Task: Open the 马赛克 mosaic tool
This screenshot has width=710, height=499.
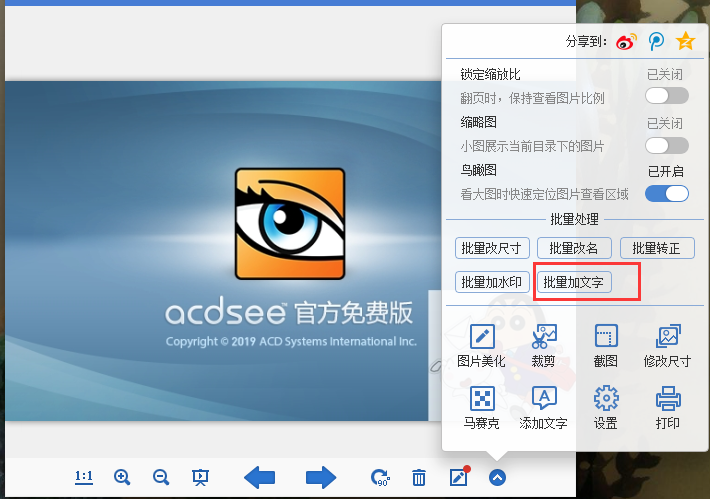Action: point(481,408)
